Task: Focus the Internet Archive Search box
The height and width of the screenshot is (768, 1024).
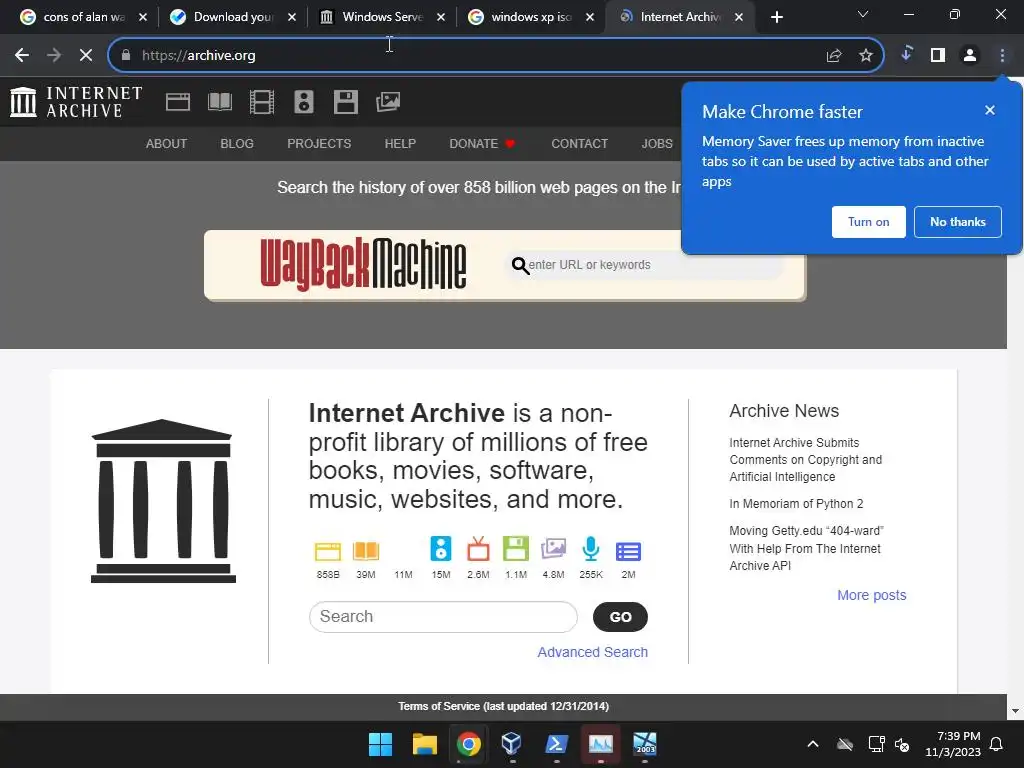Action: point(443,617)
